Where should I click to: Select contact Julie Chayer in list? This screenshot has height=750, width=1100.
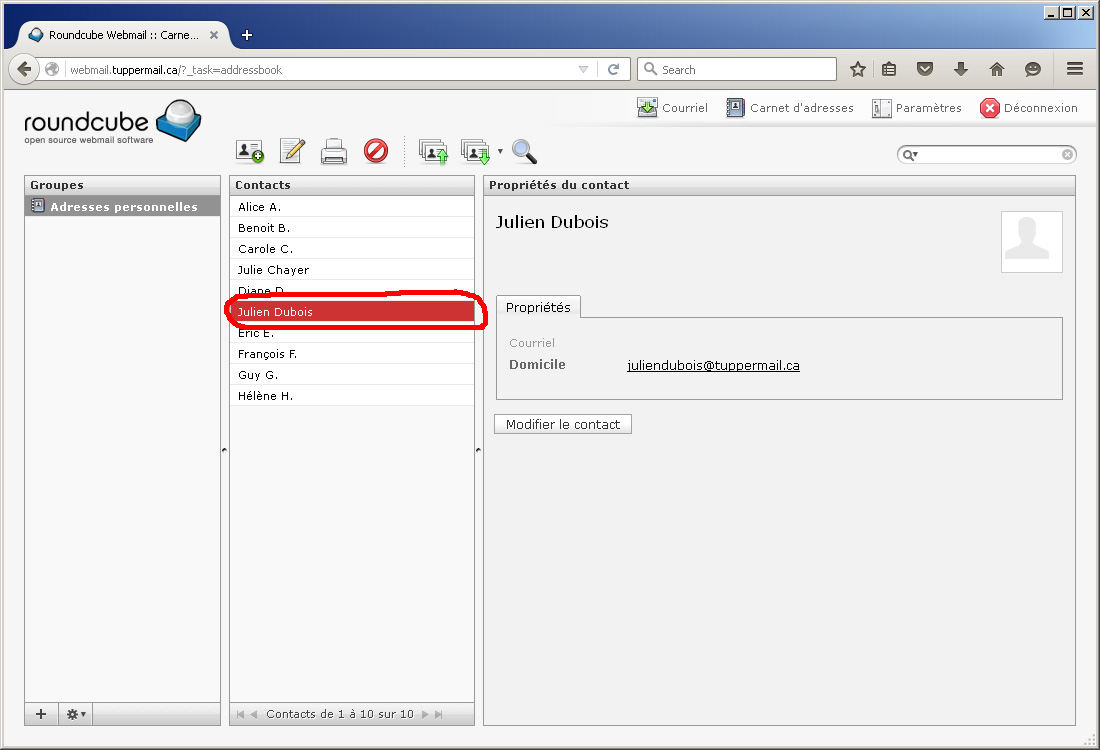[273, 270]
